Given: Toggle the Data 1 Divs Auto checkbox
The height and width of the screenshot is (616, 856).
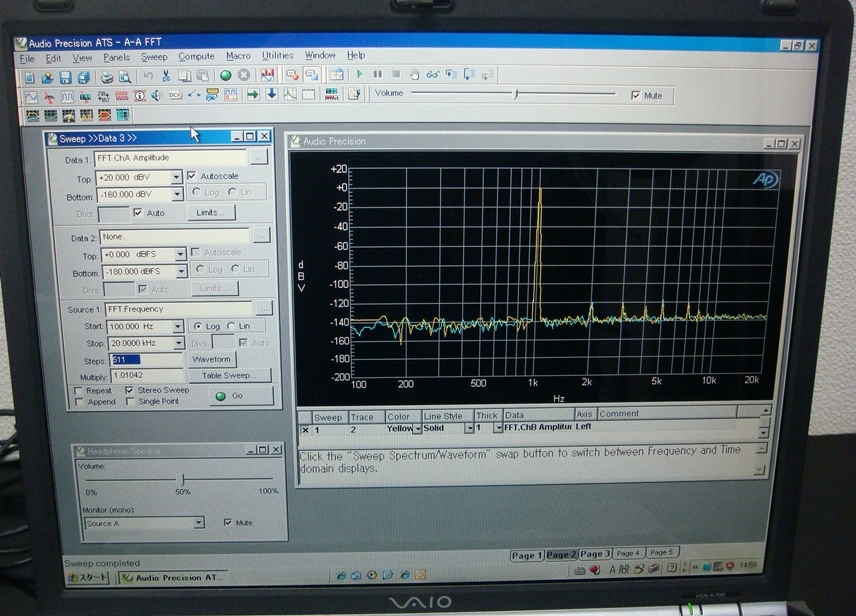Looking at the screenshot, I should coord(138,212).
